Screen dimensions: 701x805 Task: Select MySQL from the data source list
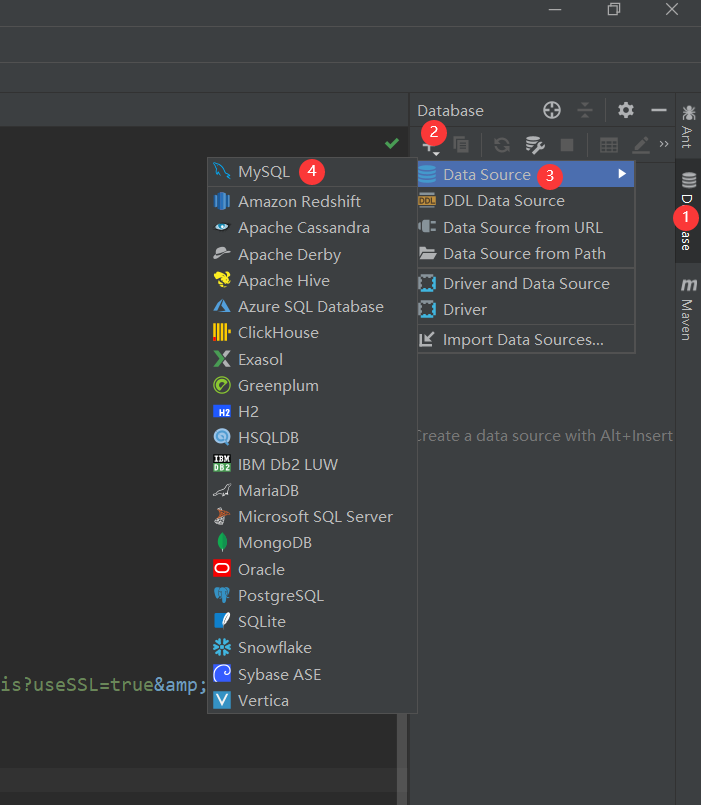point(312,172)
